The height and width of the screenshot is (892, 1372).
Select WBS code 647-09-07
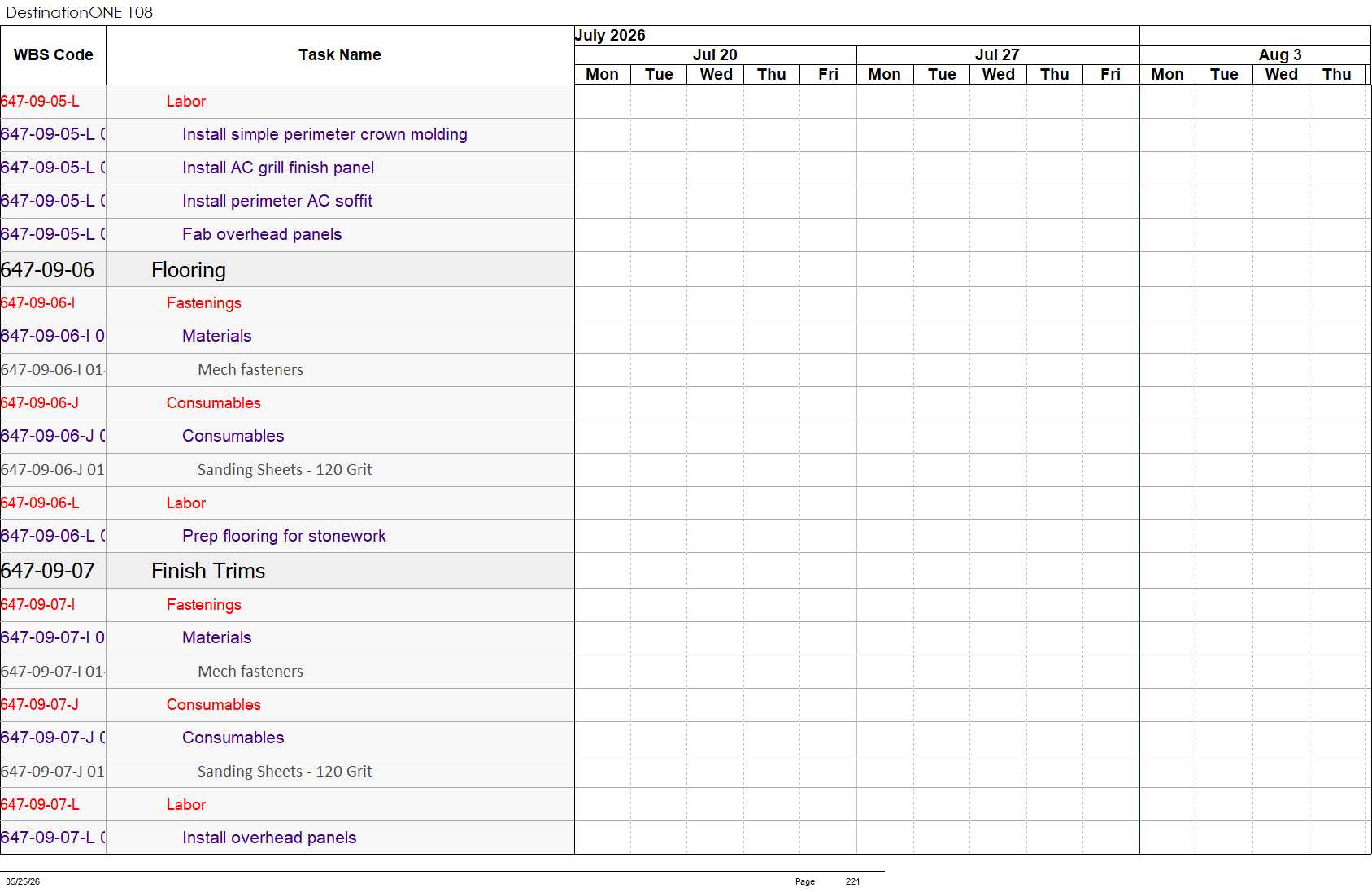[x=48, y=571]
